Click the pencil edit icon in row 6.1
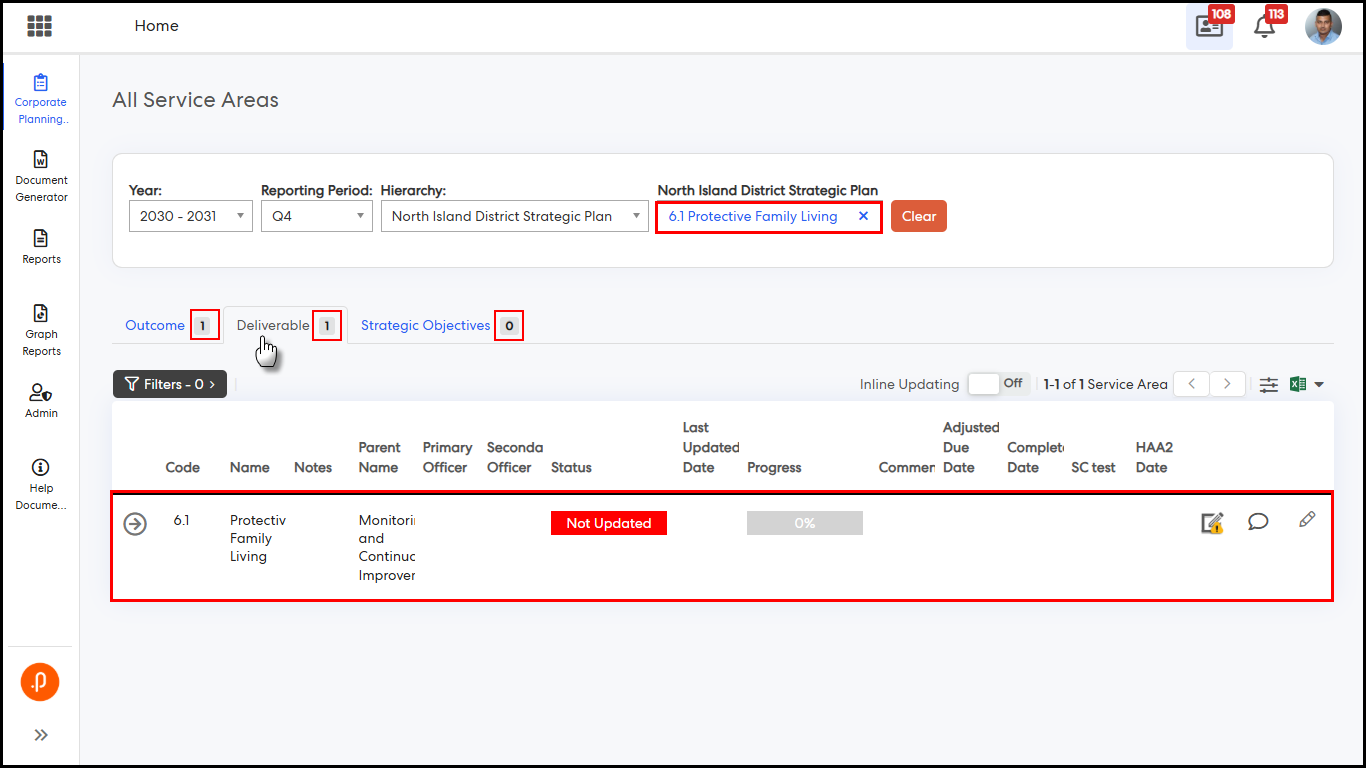 1306,520
